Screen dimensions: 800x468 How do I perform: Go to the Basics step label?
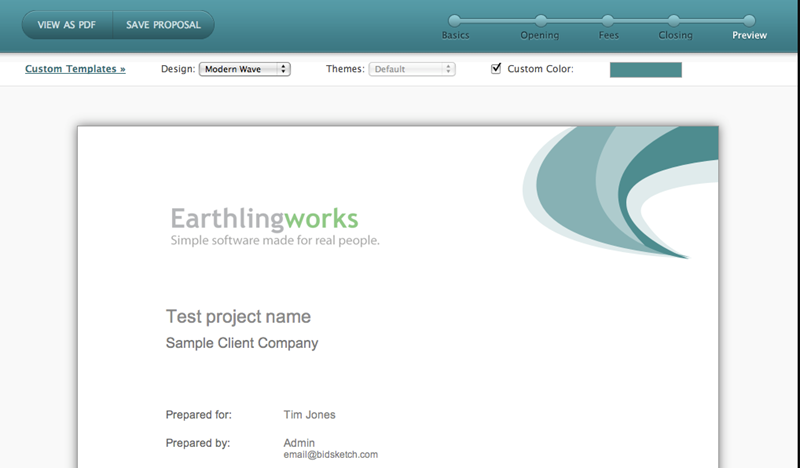[455, 36]
